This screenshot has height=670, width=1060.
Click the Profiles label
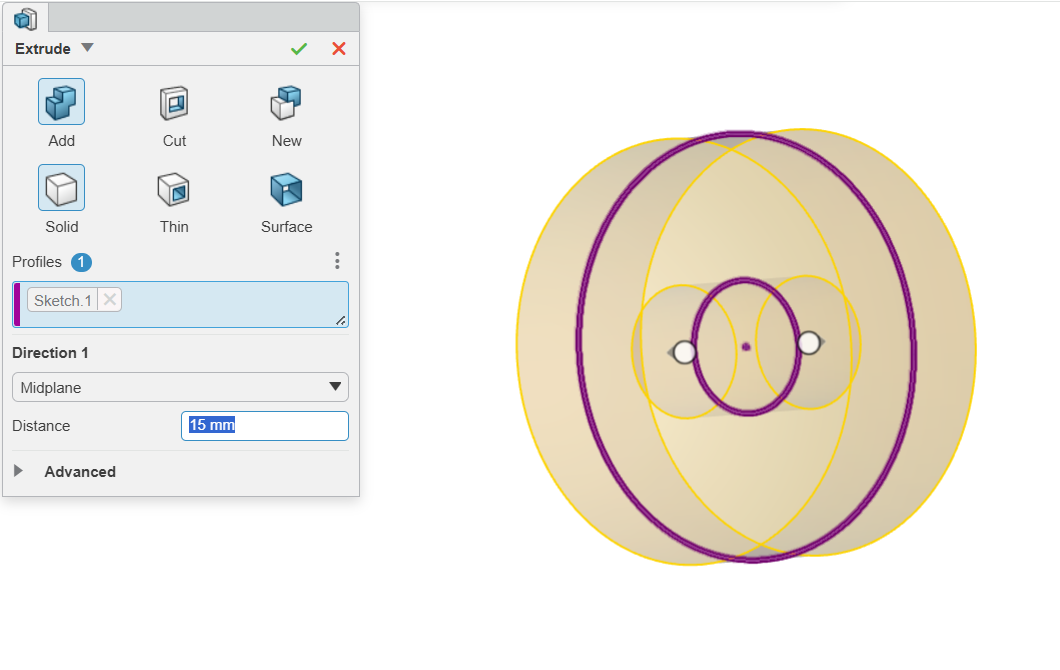point(37,262)
